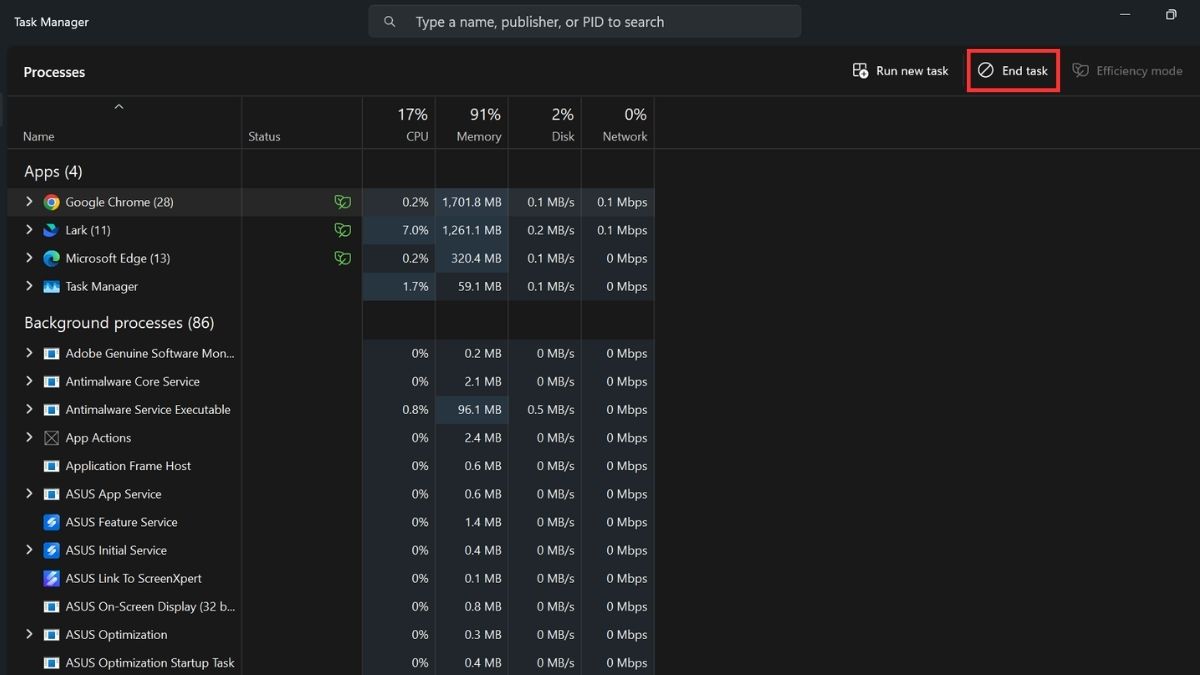This screenshot has height=675, width=1200.
Task: Expand the Task Manager process row
Action: pyautogui.click(x=29, y=286)
